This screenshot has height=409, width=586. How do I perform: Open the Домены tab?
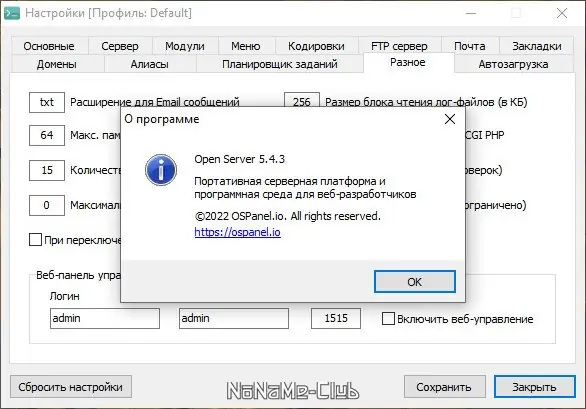pos(57,64)
